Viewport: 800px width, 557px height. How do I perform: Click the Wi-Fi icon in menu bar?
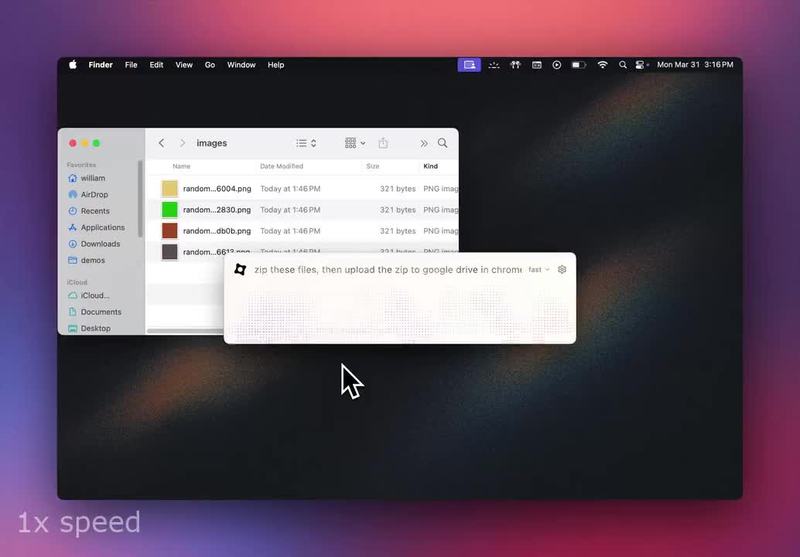pyautogui.click(x=603, y=65)
